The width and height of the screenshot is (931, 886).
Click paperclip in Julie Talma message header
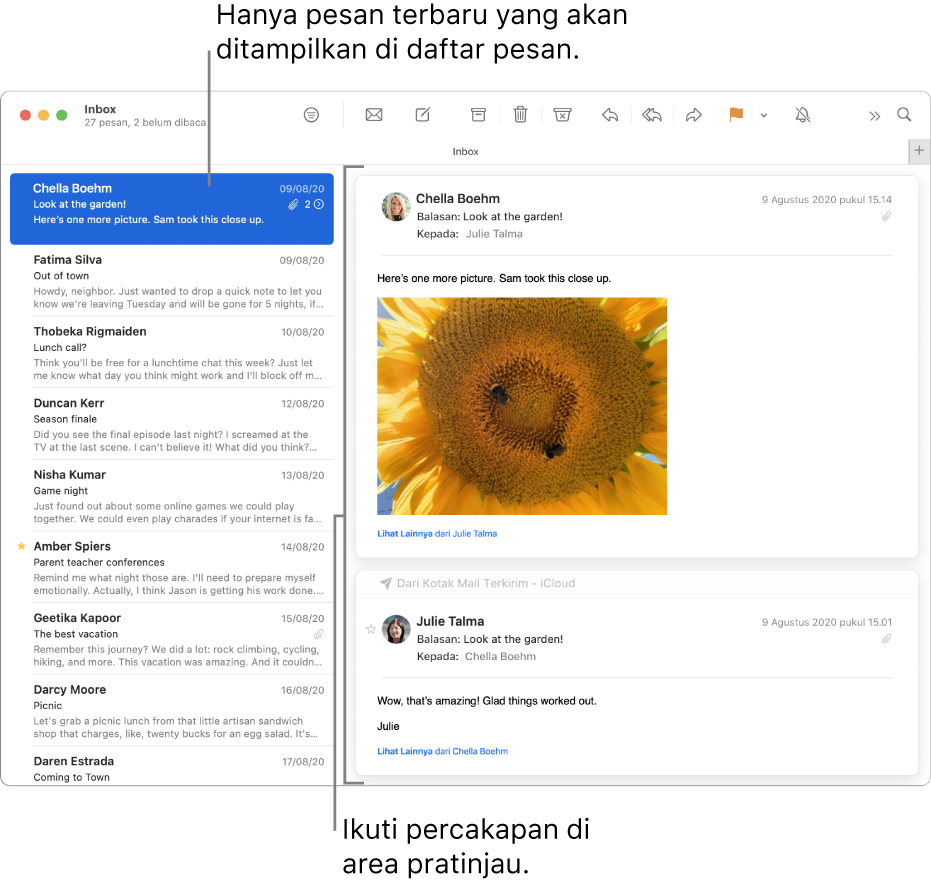click(x=886, y=639)
